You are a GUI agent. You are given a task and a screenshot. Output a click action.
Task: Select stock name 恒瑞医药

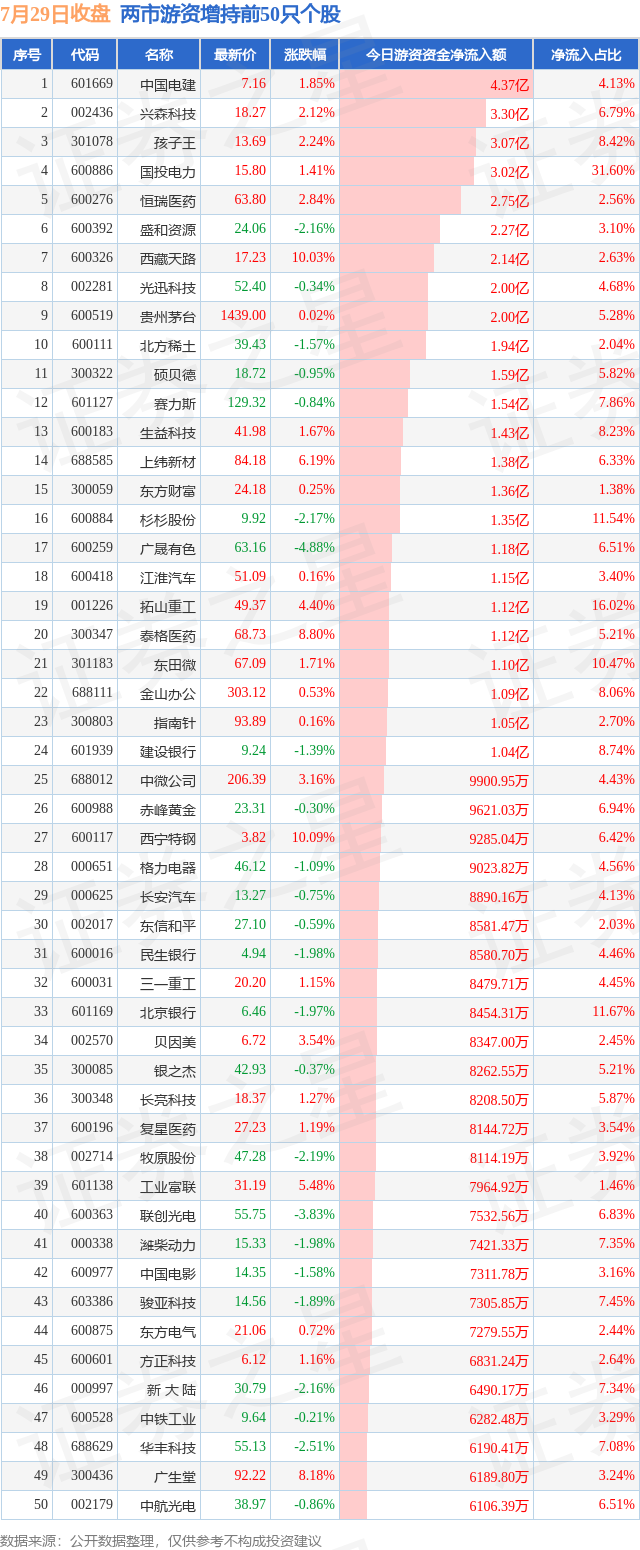168,201
